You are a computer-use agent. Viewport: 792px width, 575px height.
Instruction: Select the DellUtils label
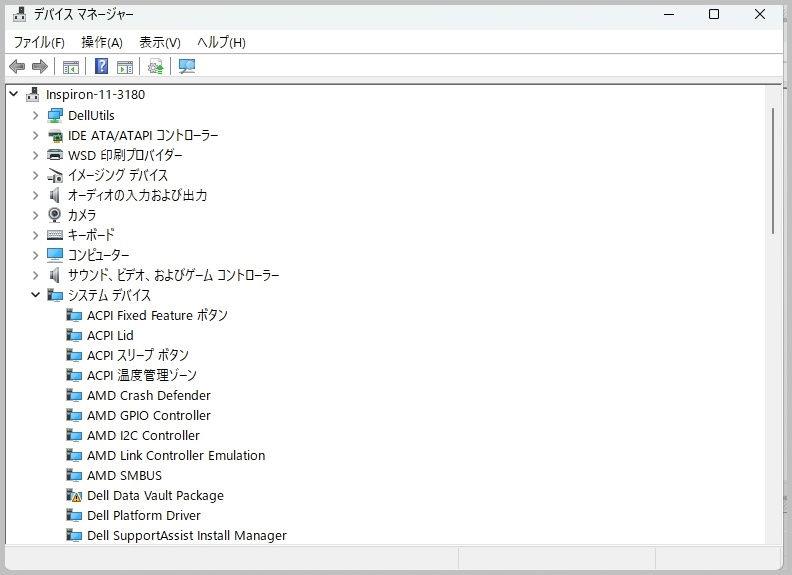click(91, 116)
